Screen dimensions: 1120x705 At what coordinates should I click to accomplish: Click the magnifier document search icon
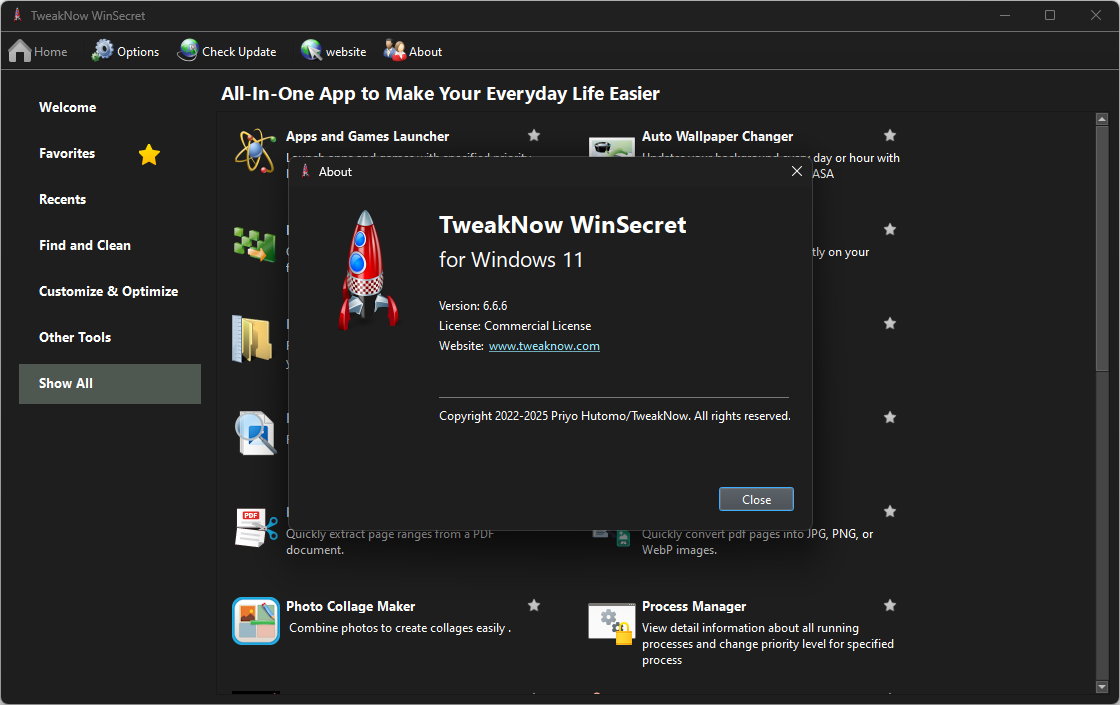coord(256,433)
